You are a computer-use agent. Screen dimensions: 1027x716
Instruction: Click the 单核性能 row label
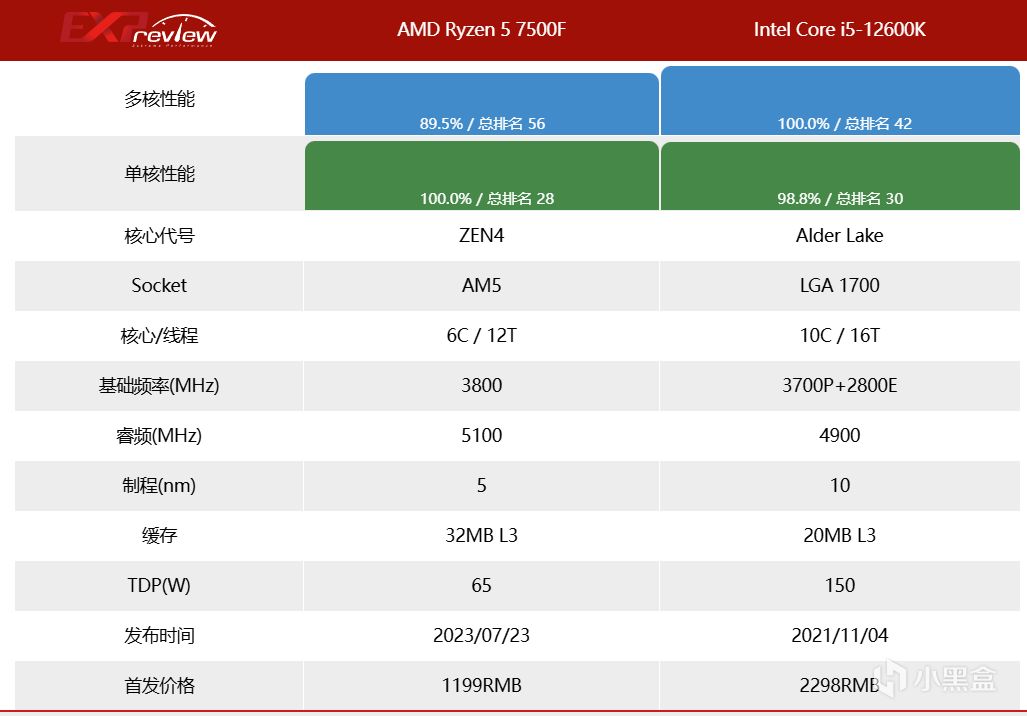click(x=159, y=174)
